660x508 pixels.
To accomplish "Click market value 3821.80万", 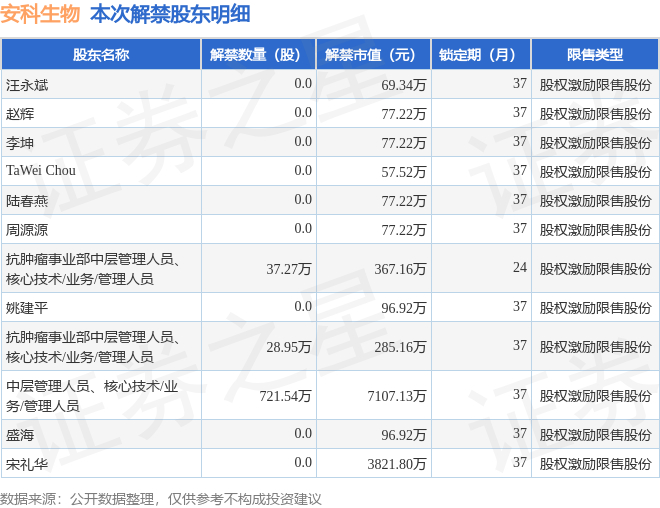I will [397, 464].
